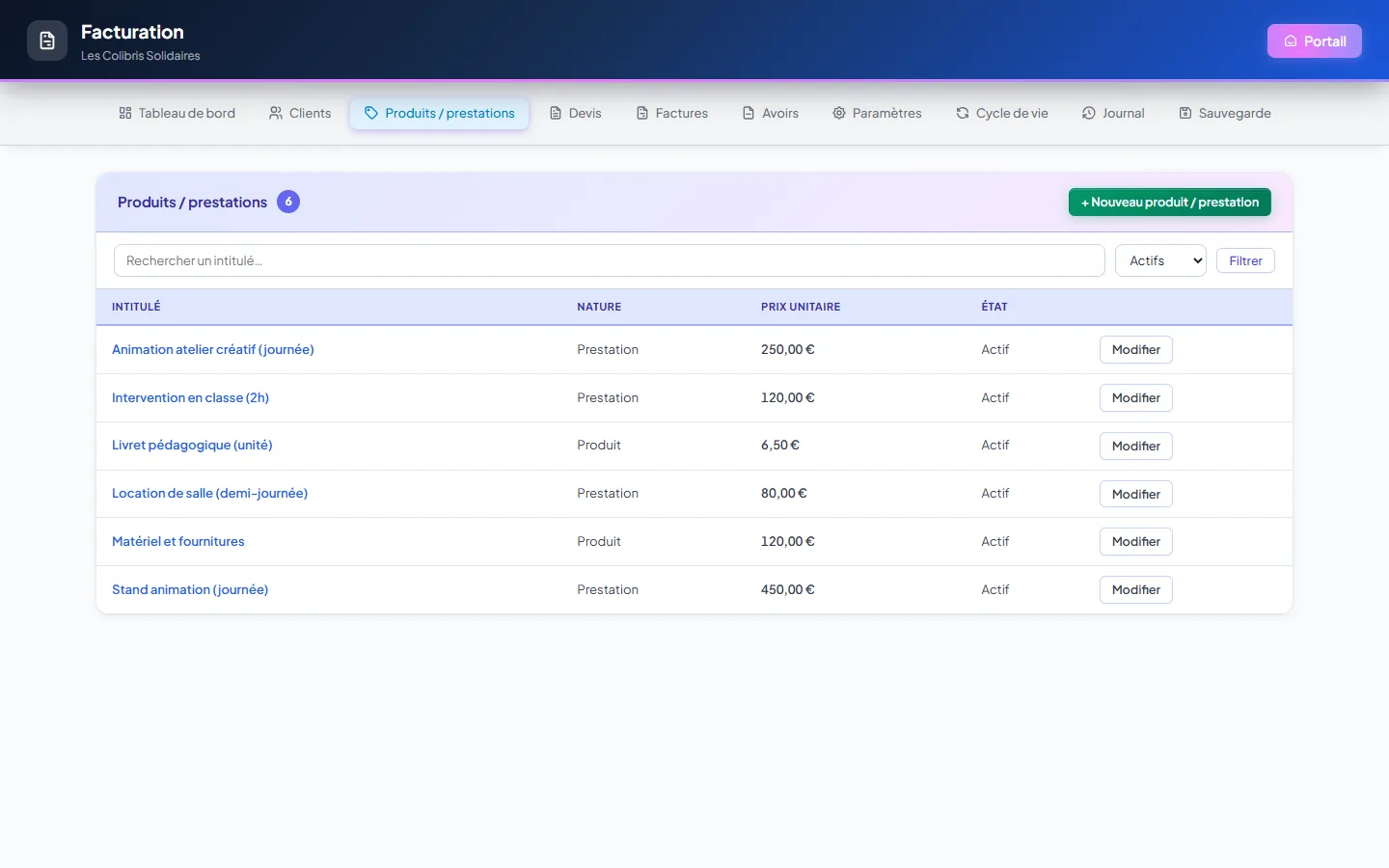Click the Produits / prestations tag icon

[x=371, y=113]
